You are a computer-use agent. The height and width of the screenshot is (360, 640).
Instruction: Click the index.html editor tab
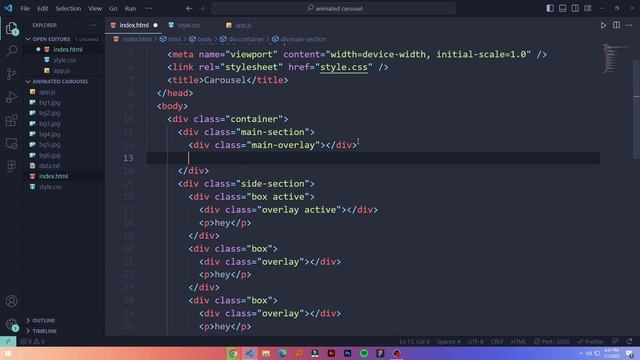tap(133, 25)
